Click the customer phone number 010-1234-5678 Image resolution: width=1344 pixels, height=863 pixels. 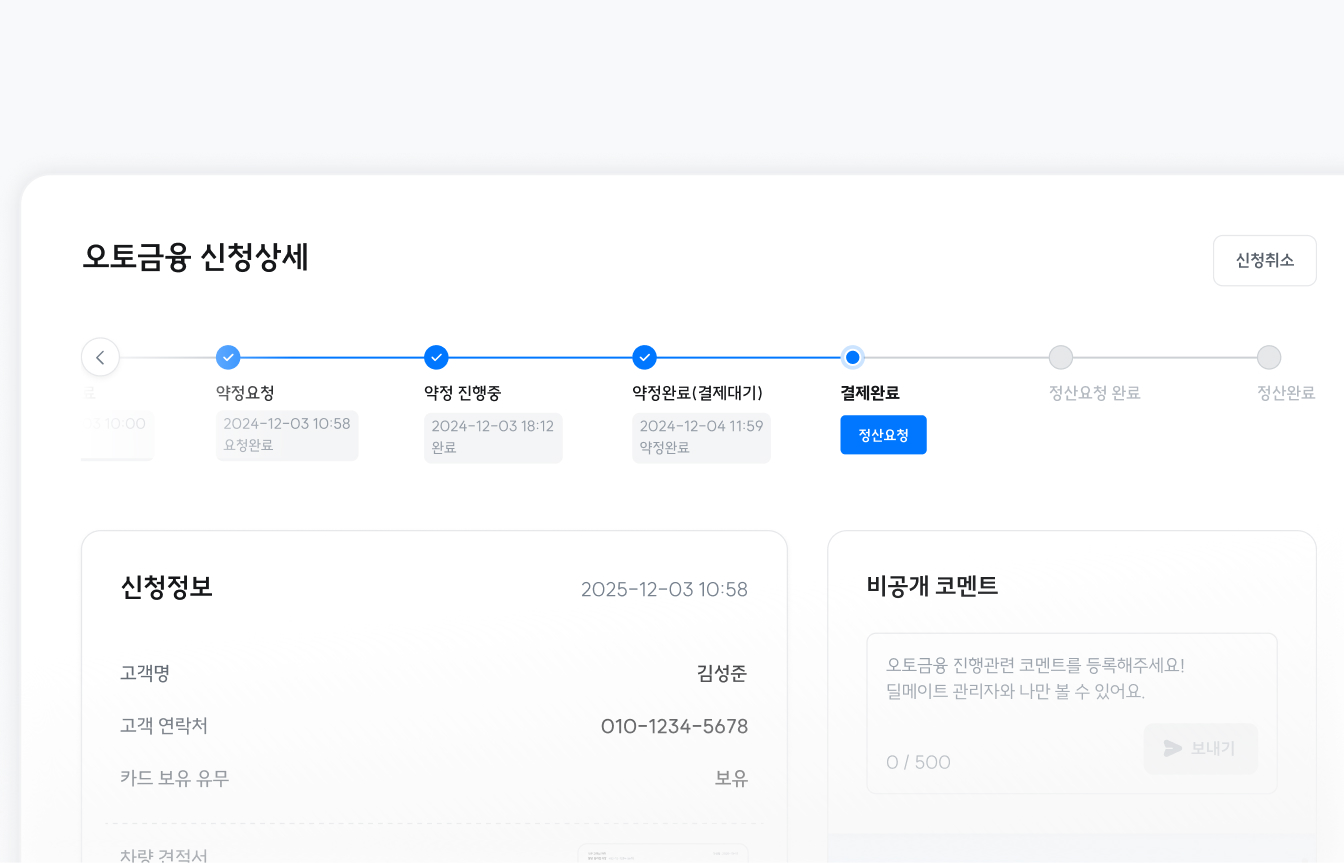(x=674, y=726)
